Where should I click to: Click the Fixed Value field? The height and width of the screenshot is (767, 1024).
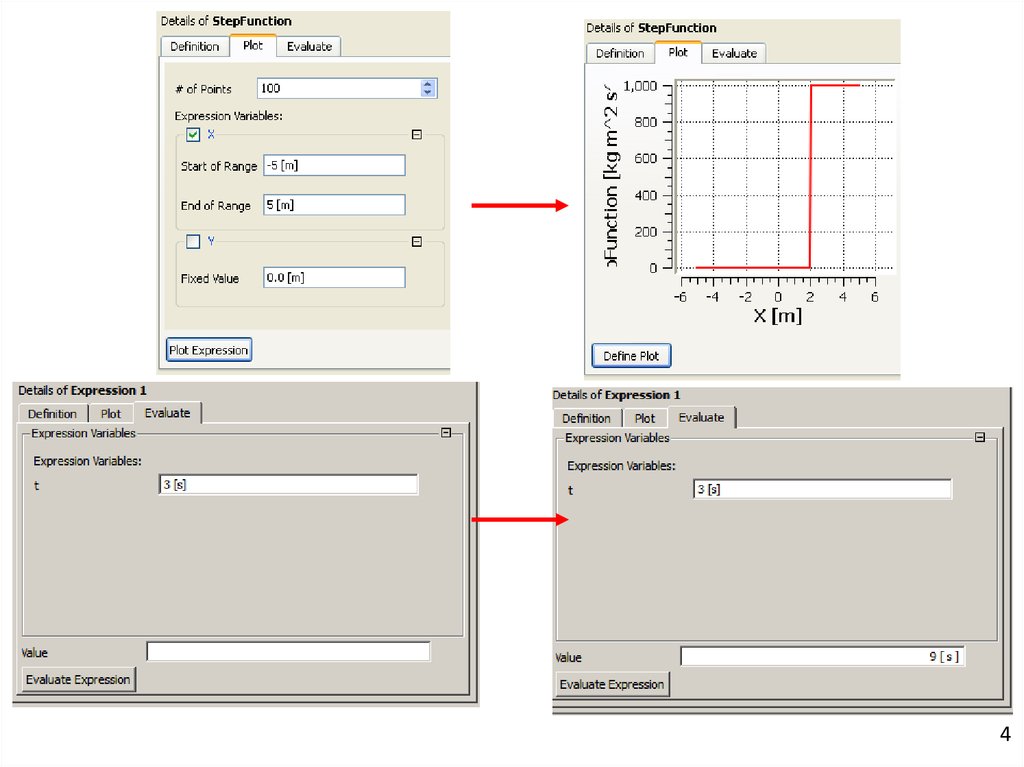tap(334, 278)
